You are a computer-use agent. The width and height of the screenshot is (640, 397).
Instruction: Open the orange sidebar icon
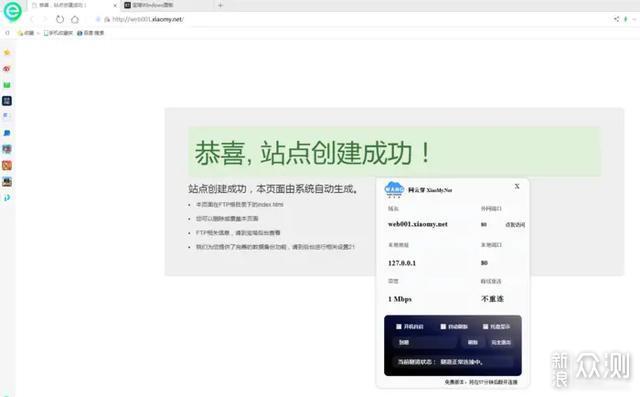coord(7,166)
